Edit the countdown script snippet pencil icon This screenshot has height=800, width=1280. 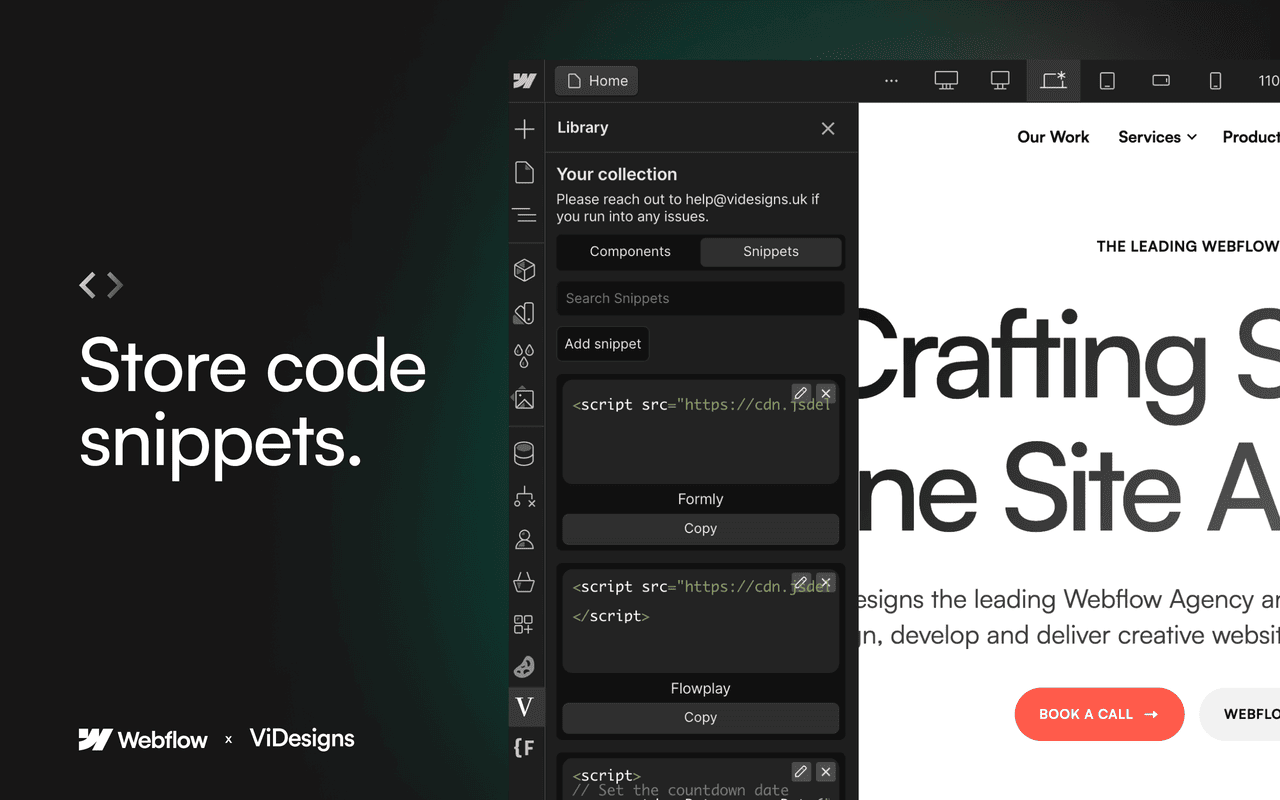pyautogui.click(x=801, y=771)
